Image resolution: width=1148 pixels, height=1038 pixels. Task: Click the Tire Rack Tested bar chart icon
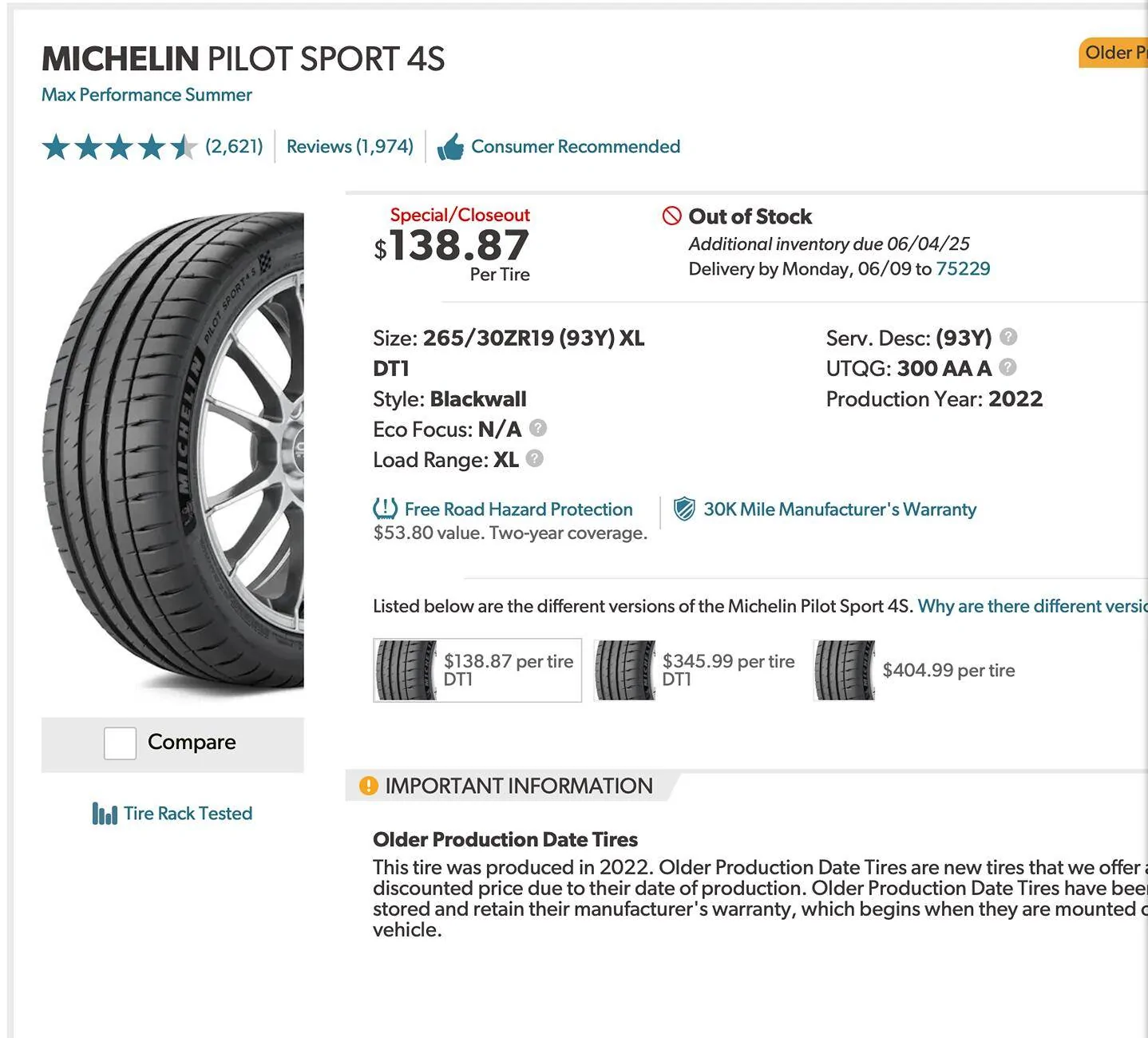(105, 814)
